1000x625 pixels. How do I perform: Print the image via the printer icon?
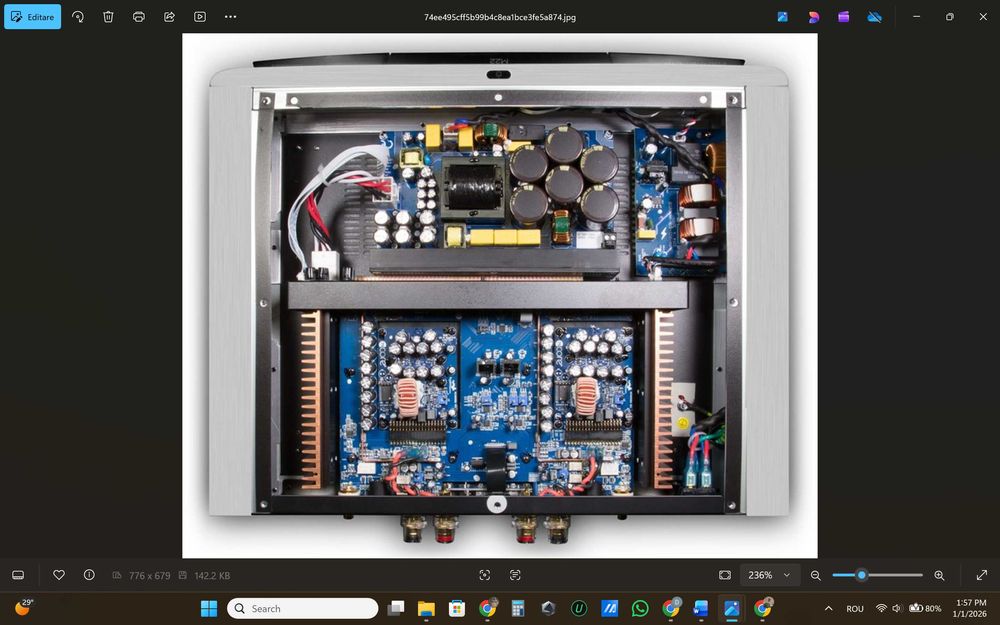(x=138, y=17)
